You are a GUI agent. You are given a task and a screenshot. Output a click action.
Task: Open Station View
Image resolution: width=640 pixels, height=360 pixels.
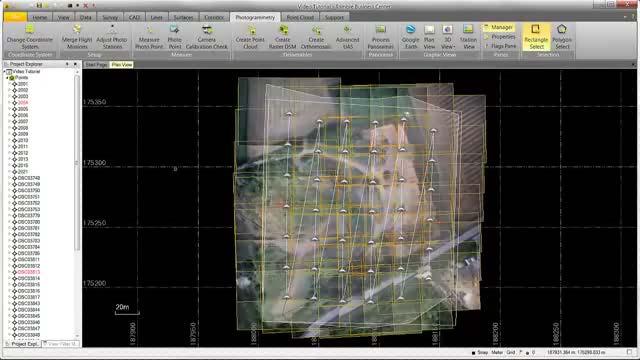(468, 37)
